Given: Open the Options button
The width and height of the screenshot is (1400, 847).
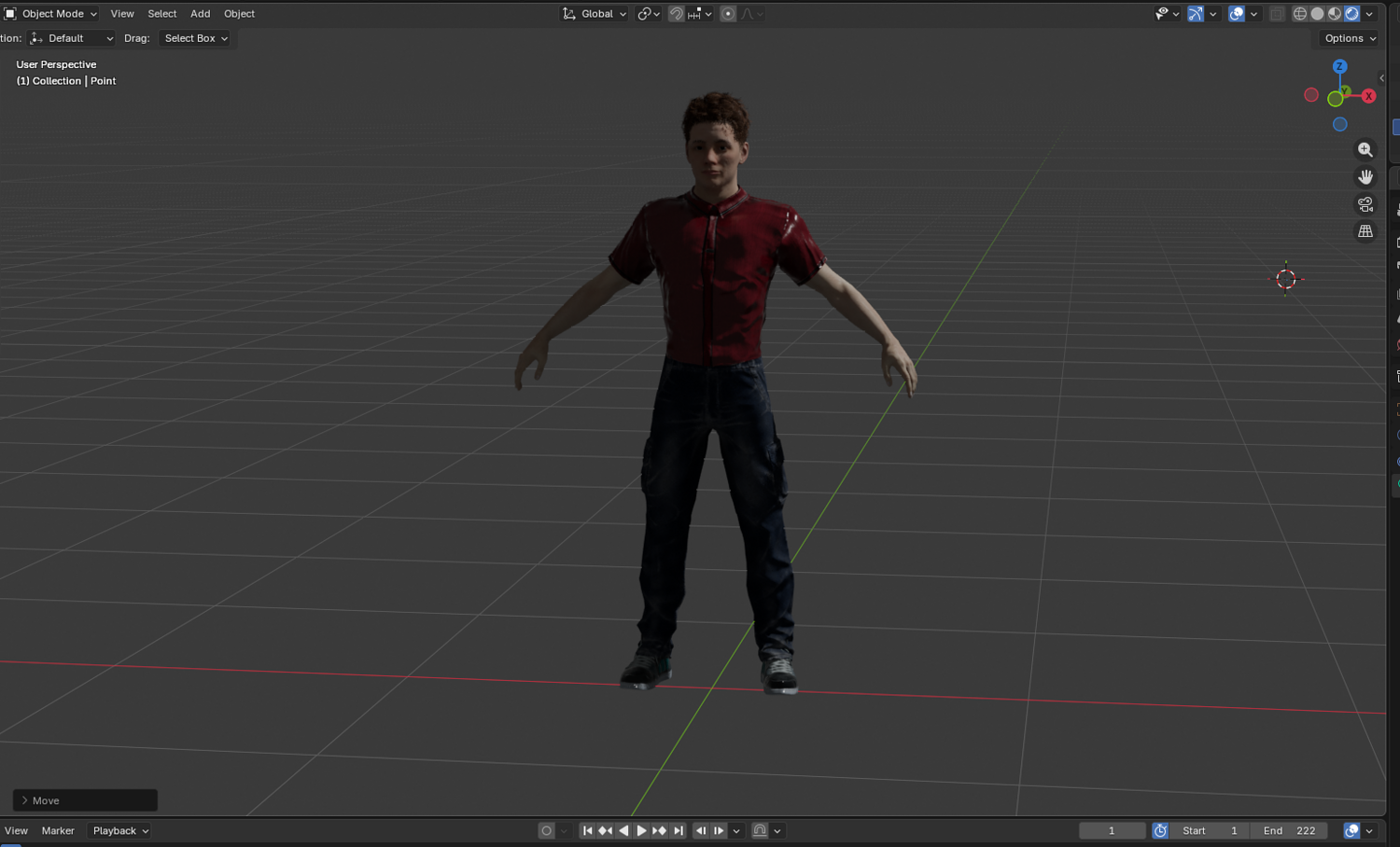Looking at the screenshot, I should click(1350, 38).
